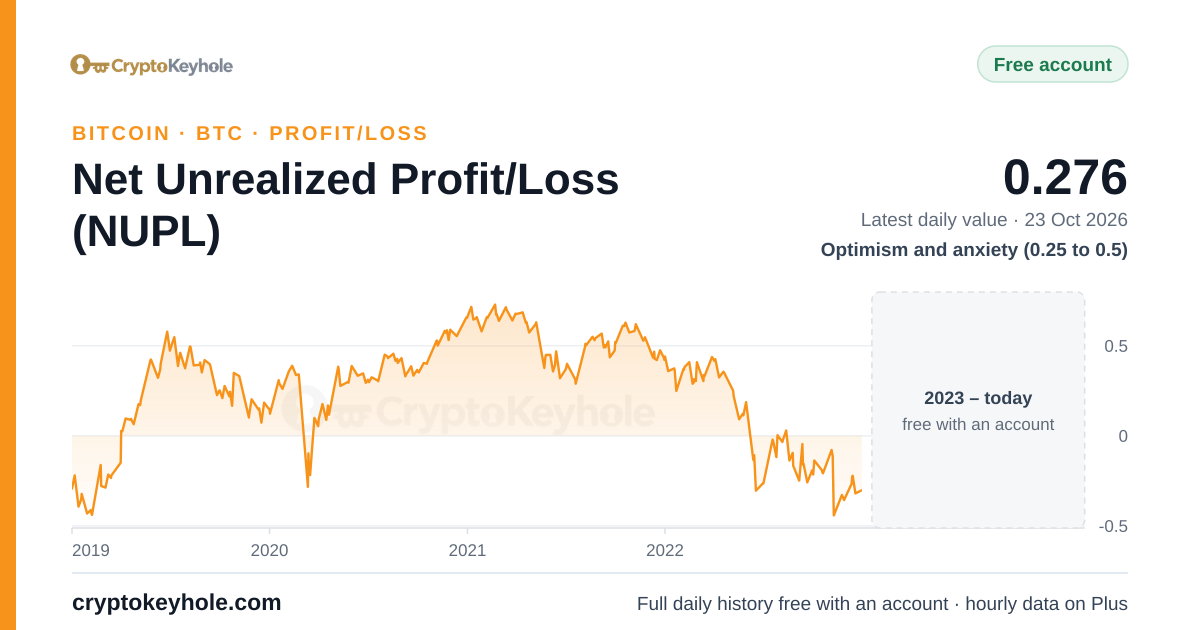The width and height of the screenshot is (1200, 630).
Task: Click free with an account text
Action: tap(978, 424)
